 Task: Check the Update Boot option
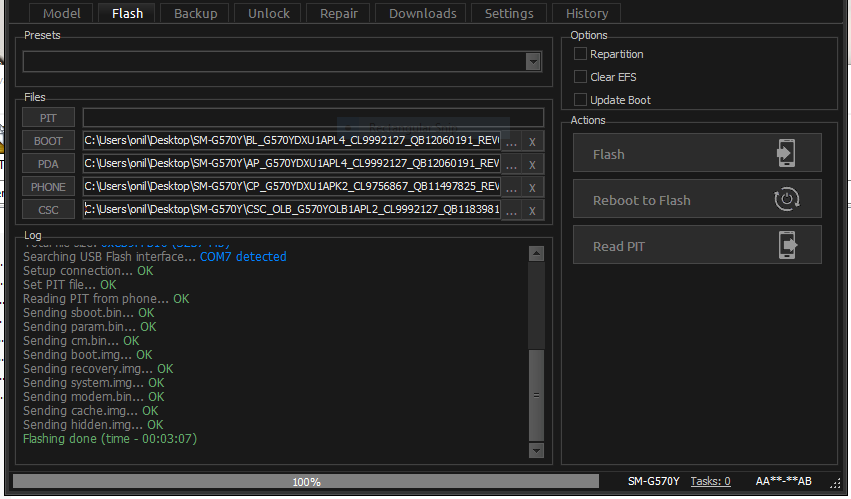point(580,99)
